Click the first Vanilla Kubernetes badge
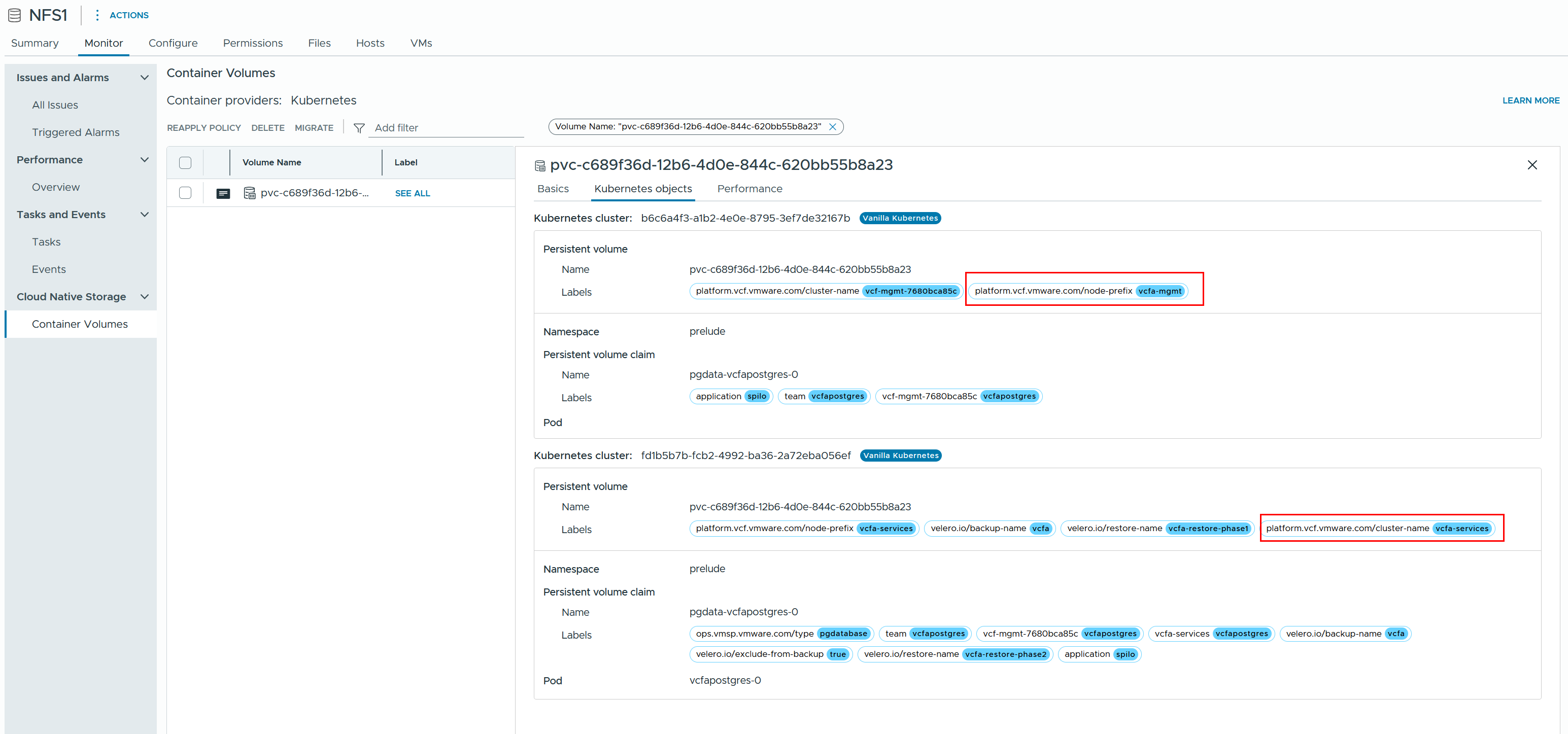1568x734 pixels. point(900,218)
